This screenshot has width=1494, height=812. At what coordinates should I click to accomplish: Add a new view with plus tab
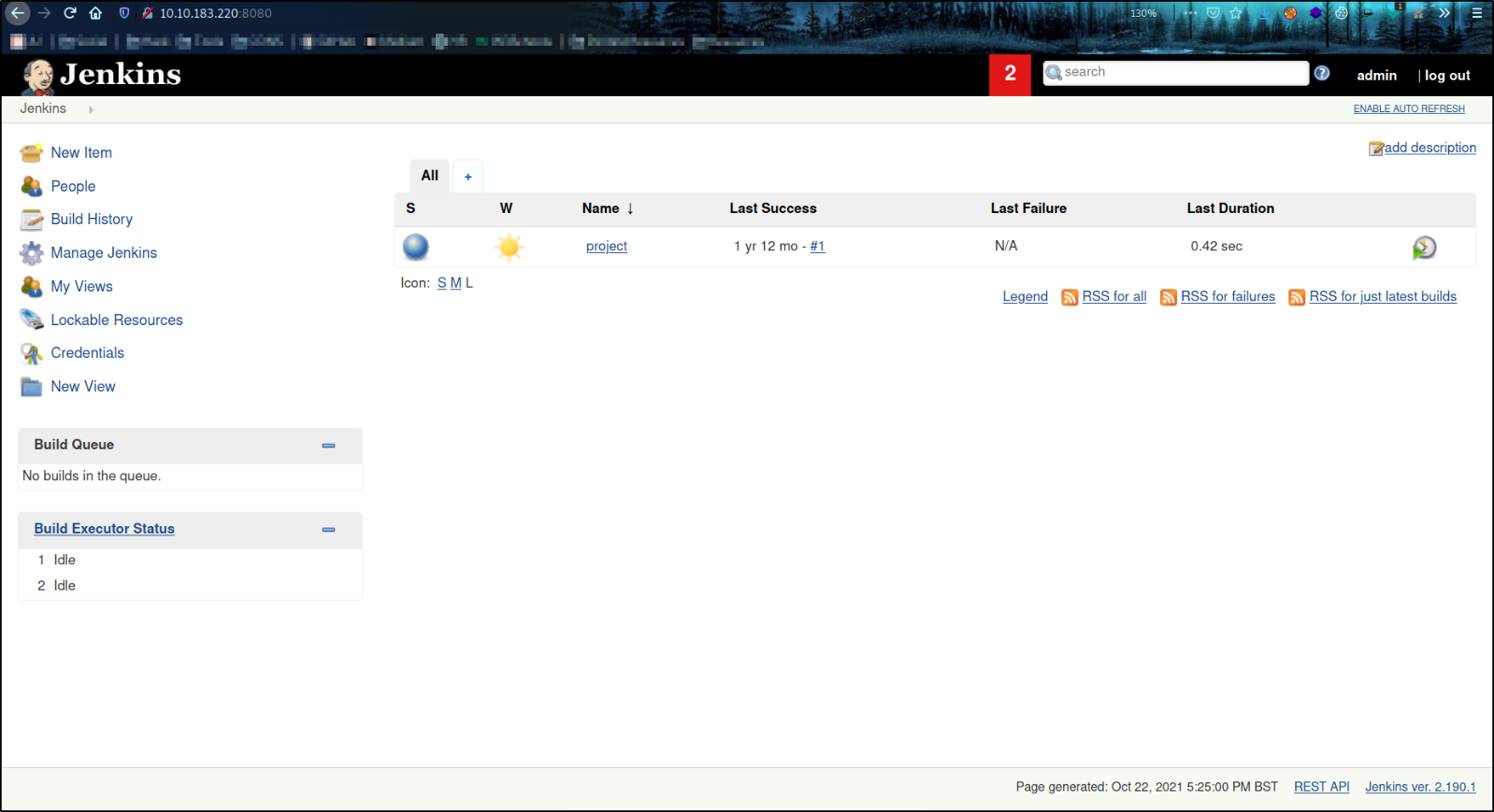click(468, 177)
